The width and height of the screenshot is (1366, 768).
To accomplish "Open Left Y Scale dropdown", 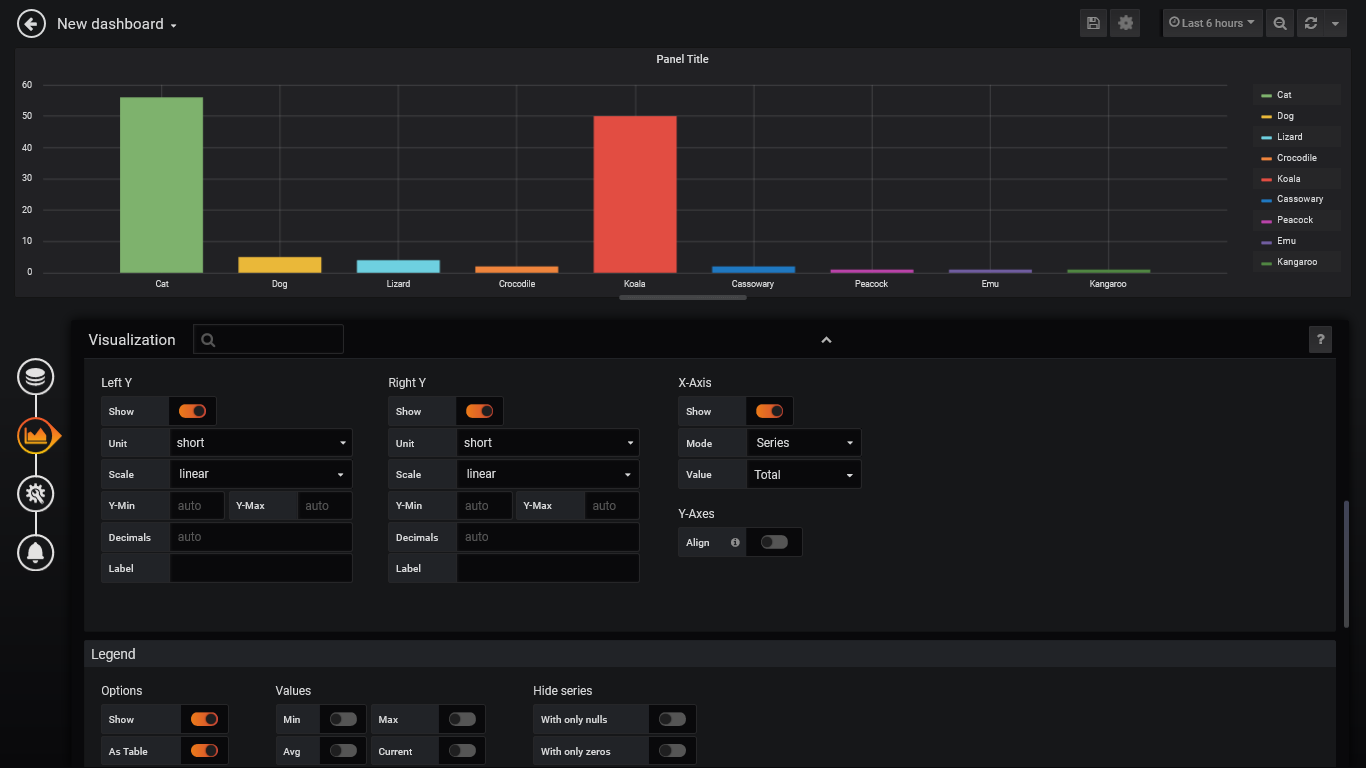I will click(x=261, y=474).
